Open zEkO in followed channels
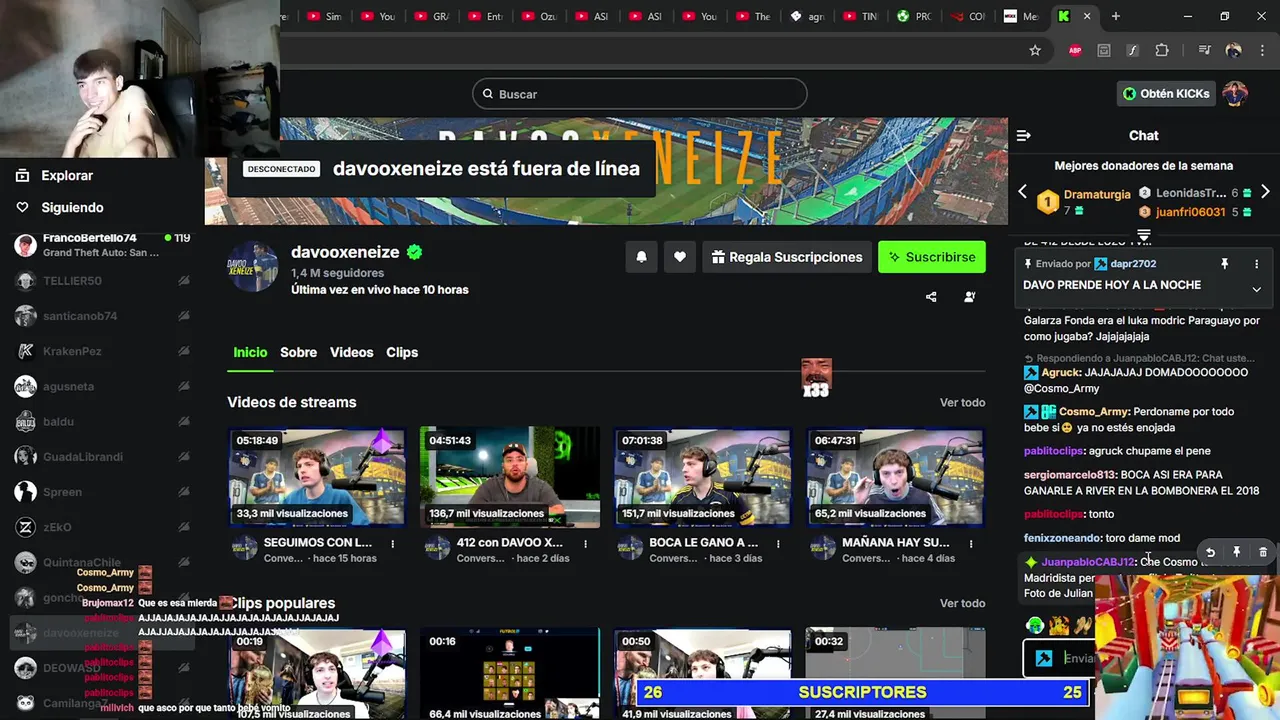This screenshot has height=720, width=1280. [x=102, y=527]
